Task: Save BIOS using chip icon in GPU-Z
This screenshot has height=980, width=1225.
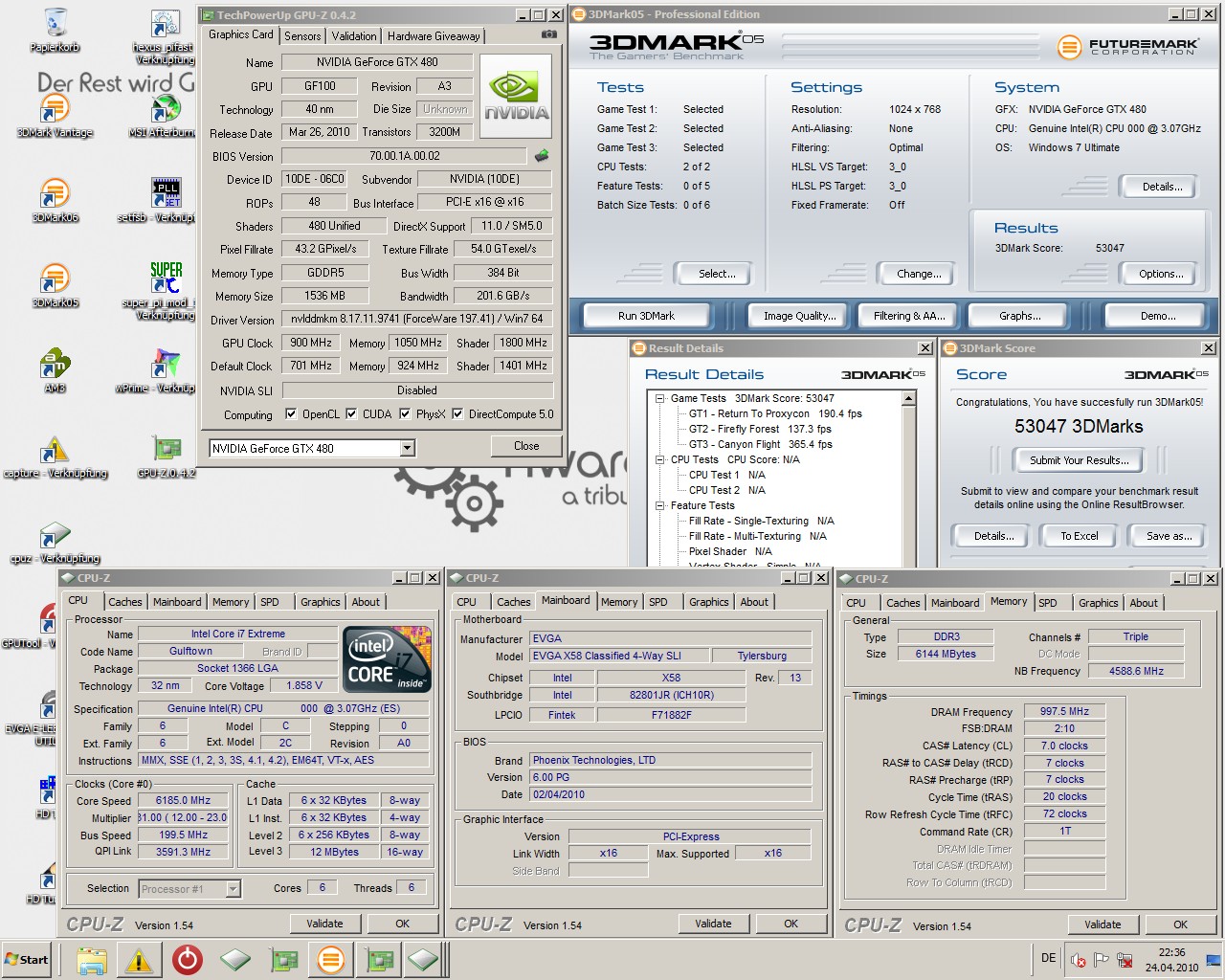Action: (x=542, y=155)
